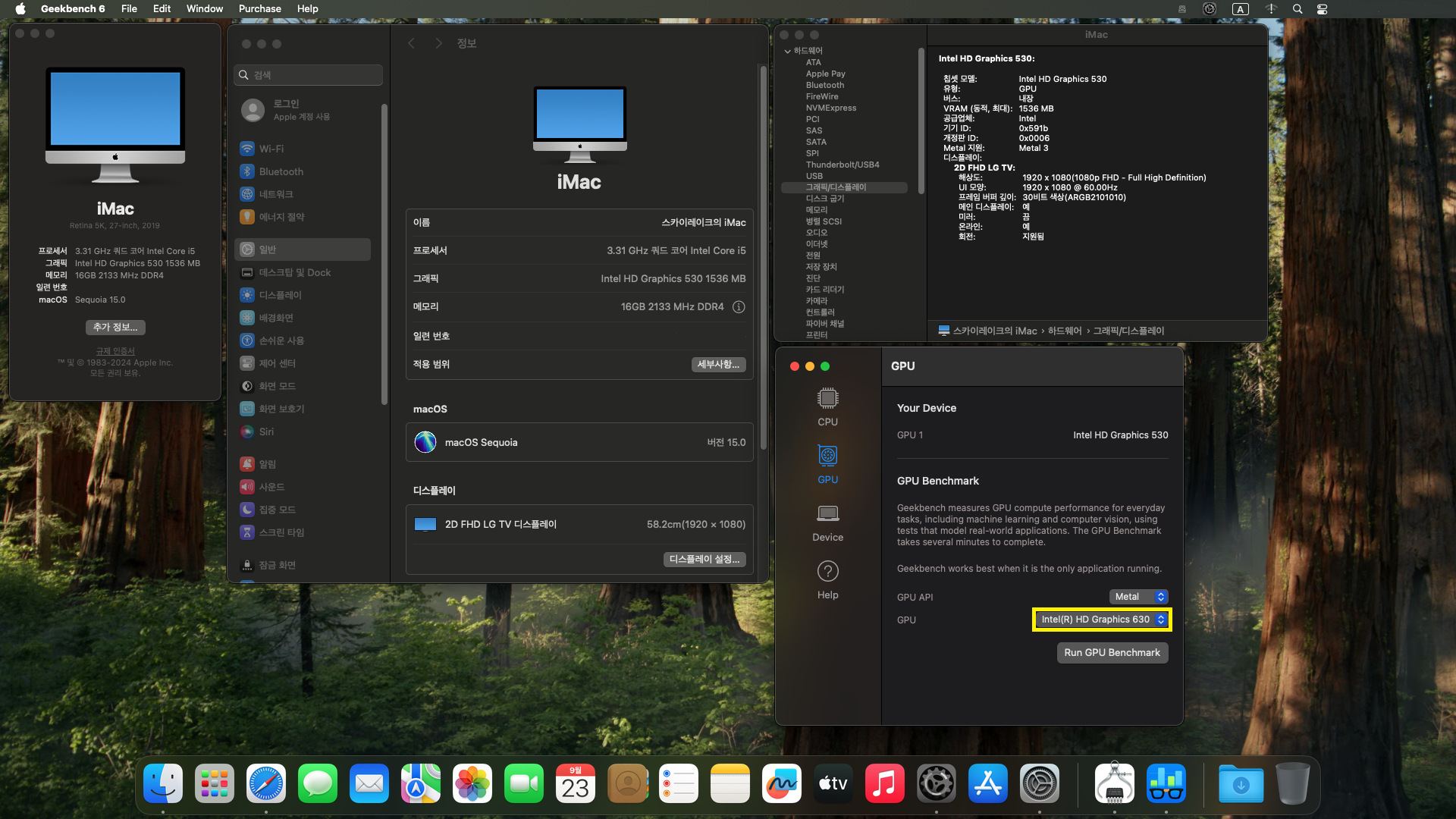Viewport: 1456px width, 819px height.
Task: Open the Purchase menu
Action: pyautogui.click(x=260, y=9)
